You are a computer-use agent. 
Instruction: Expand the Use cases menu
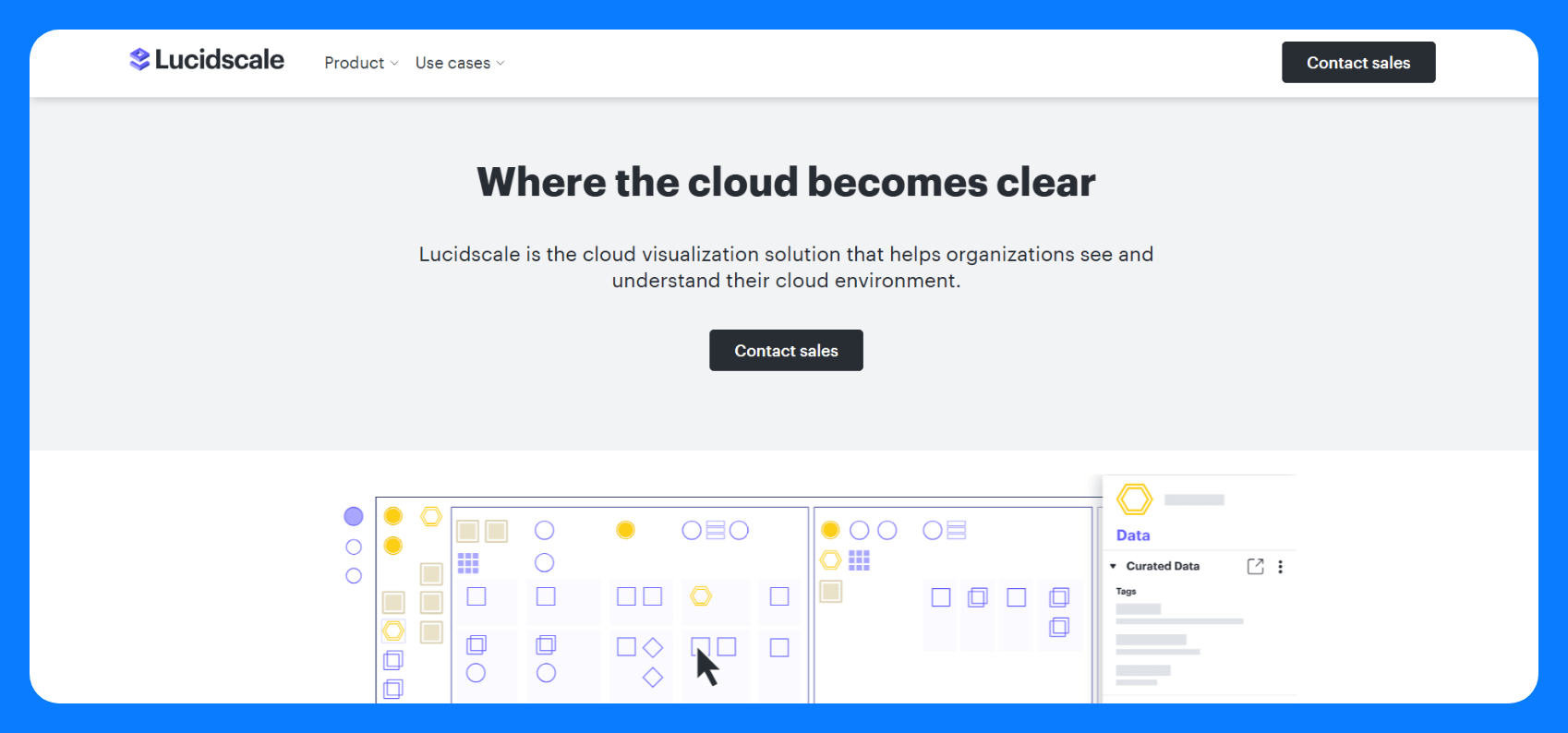460,63
